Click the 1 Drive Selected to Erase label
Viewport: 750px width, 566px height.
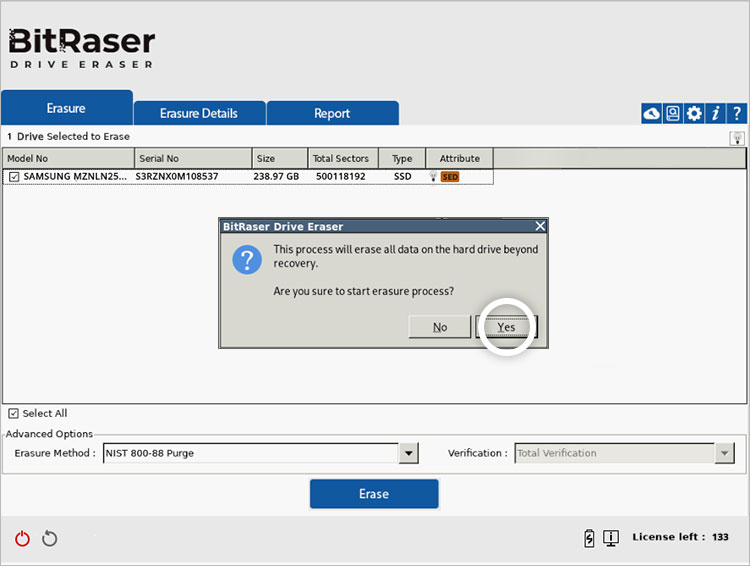68,136
